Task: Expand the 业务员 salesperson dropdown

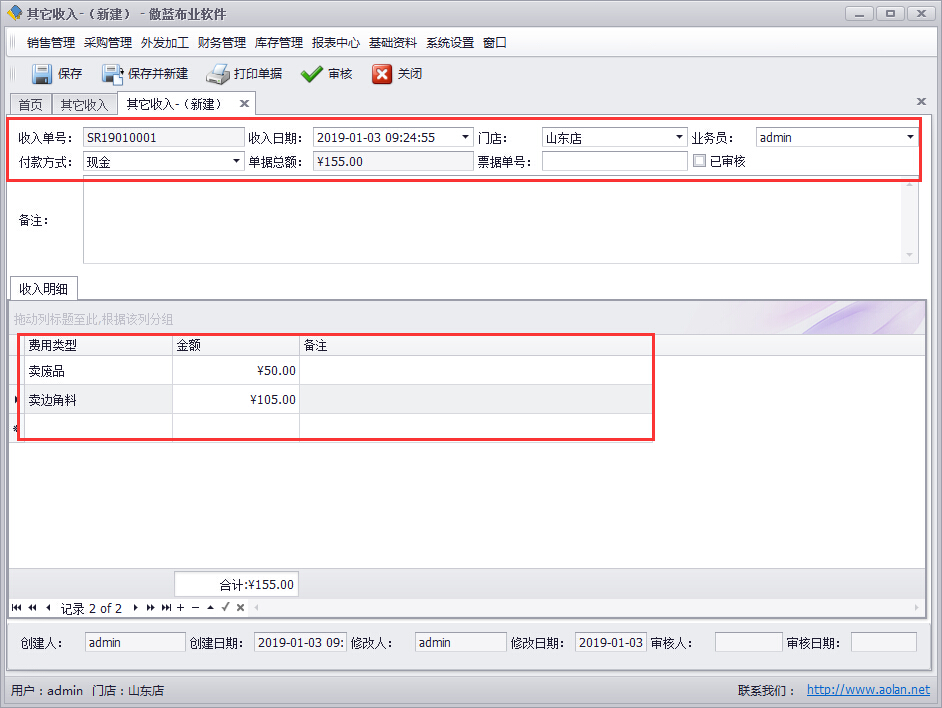Action: pyautogui.click(x=910, y=138)
